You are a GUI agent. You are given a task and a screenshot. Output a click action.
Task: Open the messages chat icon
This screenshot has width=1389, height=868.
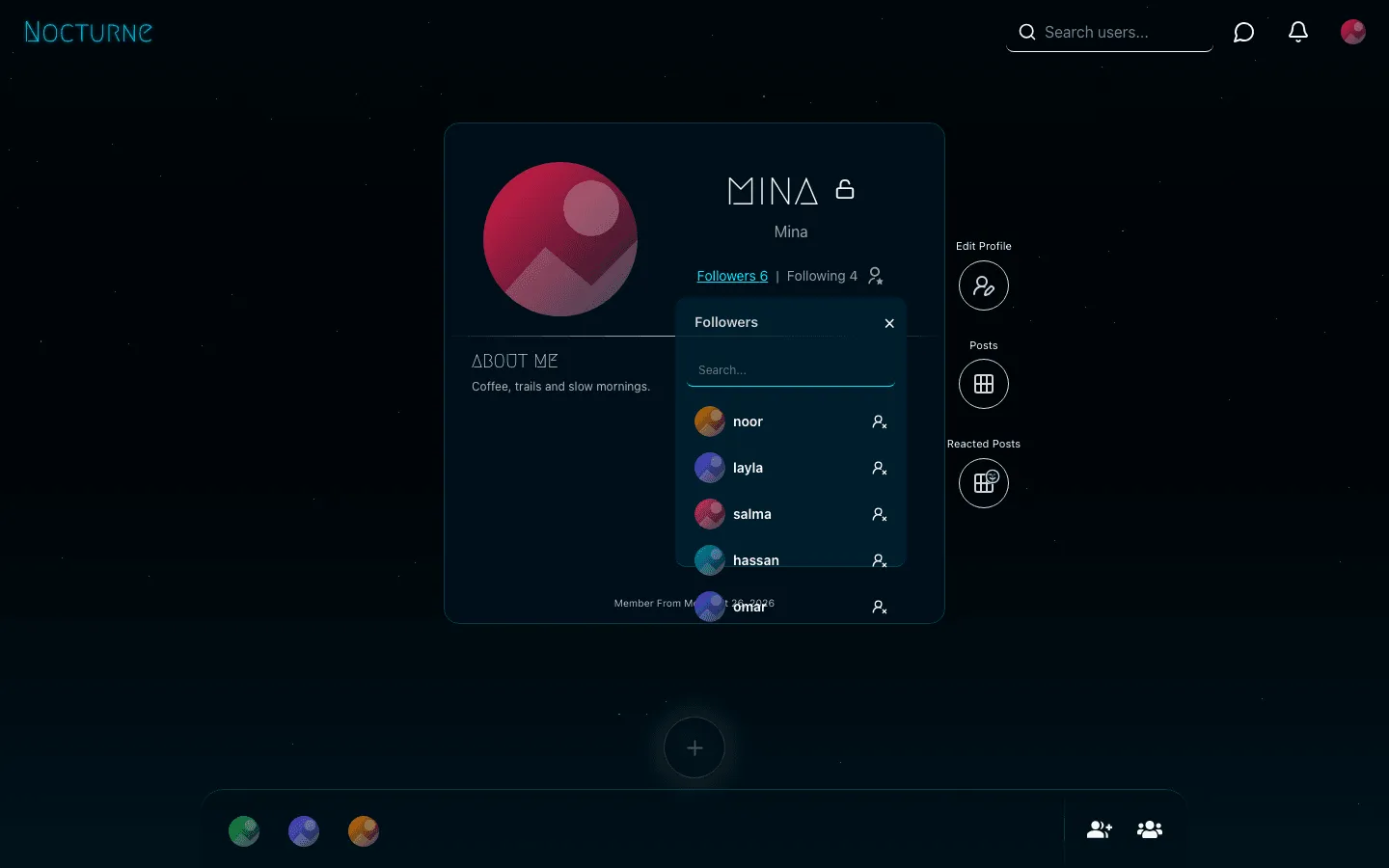tap(1244, 33)
